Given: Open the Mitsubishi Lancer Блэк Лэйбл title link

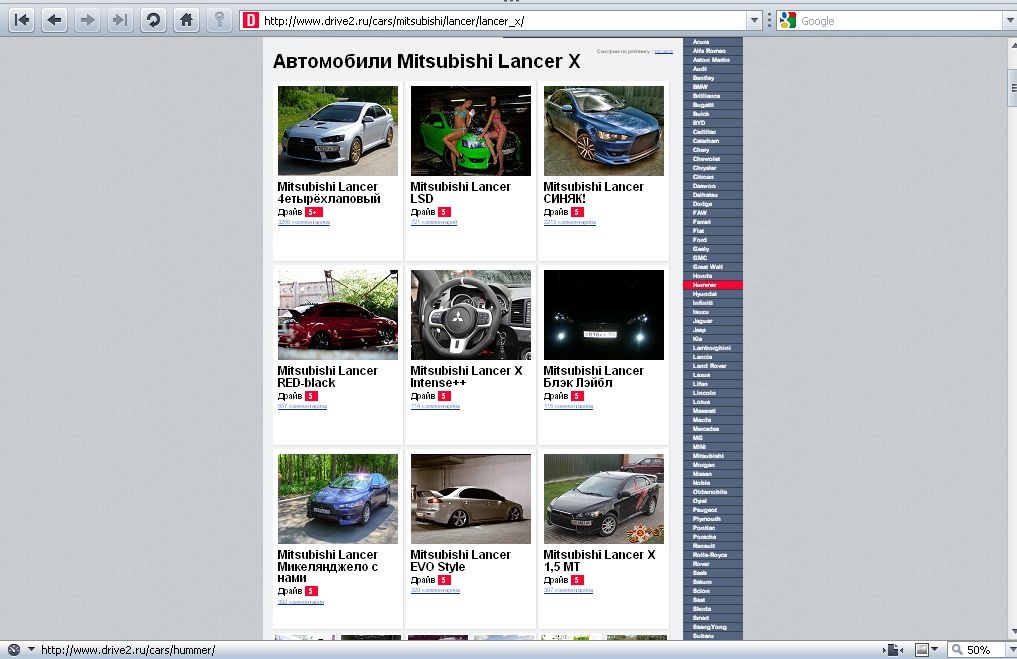Looking at the screenshot, I should [593, 377].
